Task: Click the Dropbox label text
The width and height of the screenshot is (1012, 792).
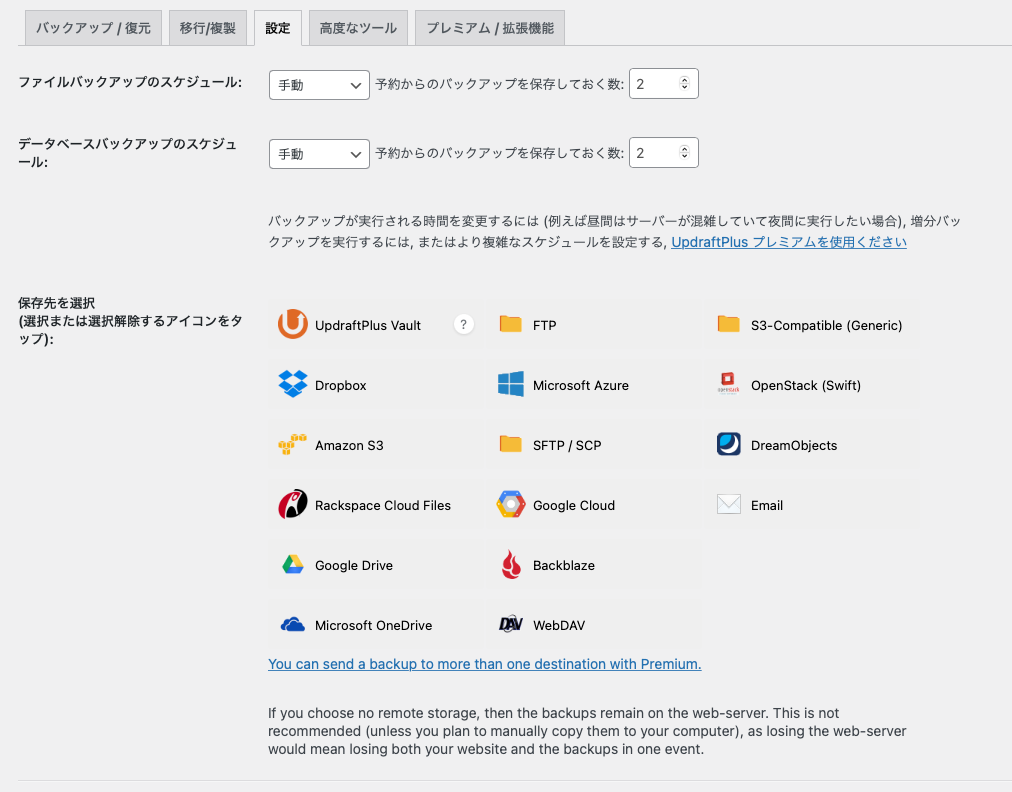Action: (340, 385)
